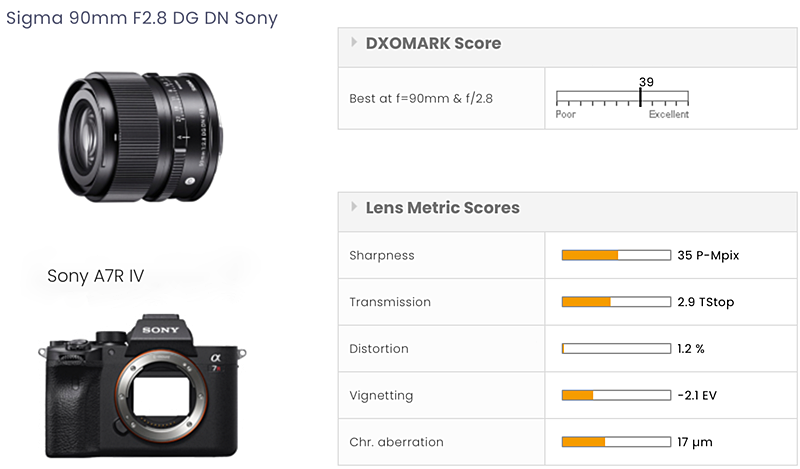Select the Distortion metric row label

click(379, 349)
